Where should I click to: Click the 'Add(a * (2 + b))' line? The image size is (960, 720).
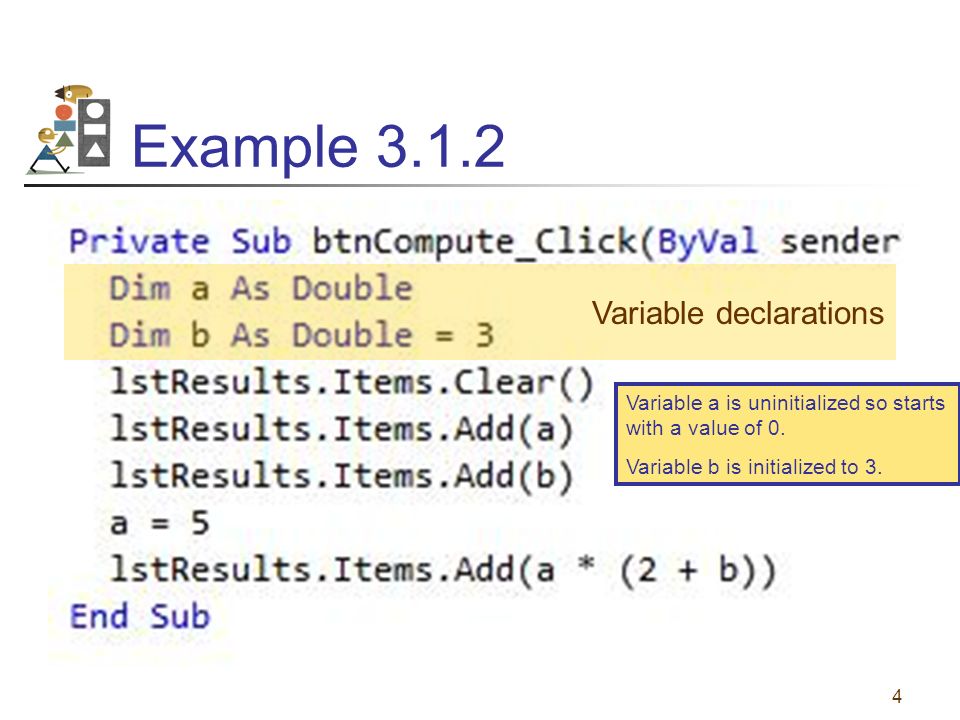[443, 570]
